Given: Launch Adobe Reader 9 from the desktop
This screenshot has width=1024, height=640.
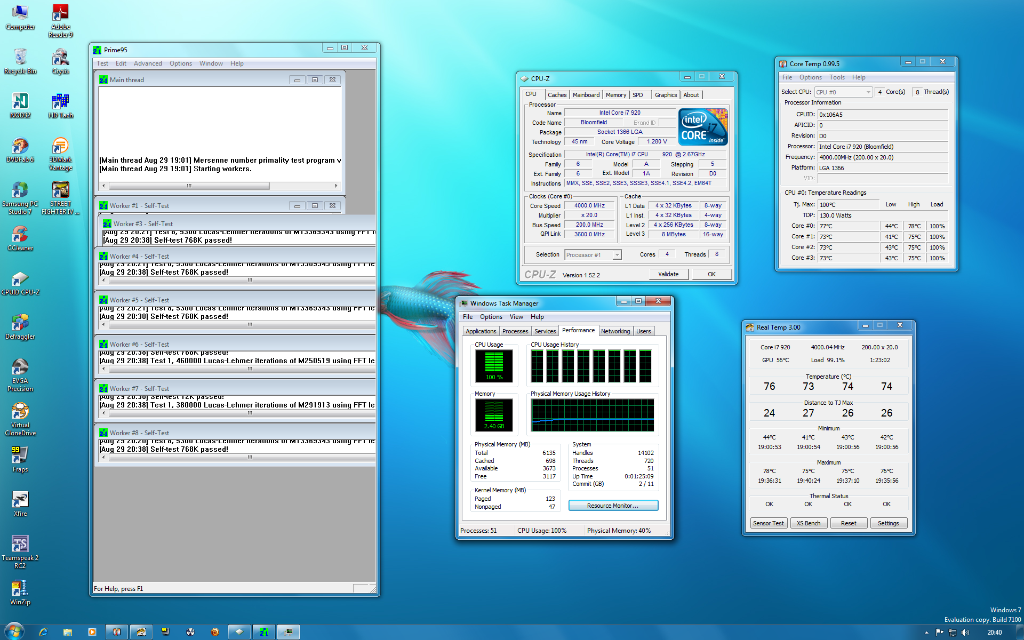Looking at the screenshot, I should click(x=60, y=20).
